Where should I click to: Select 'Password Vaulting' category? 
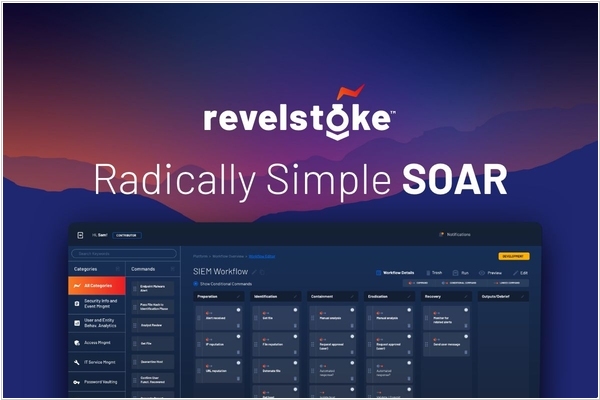[x=97, y=382]
